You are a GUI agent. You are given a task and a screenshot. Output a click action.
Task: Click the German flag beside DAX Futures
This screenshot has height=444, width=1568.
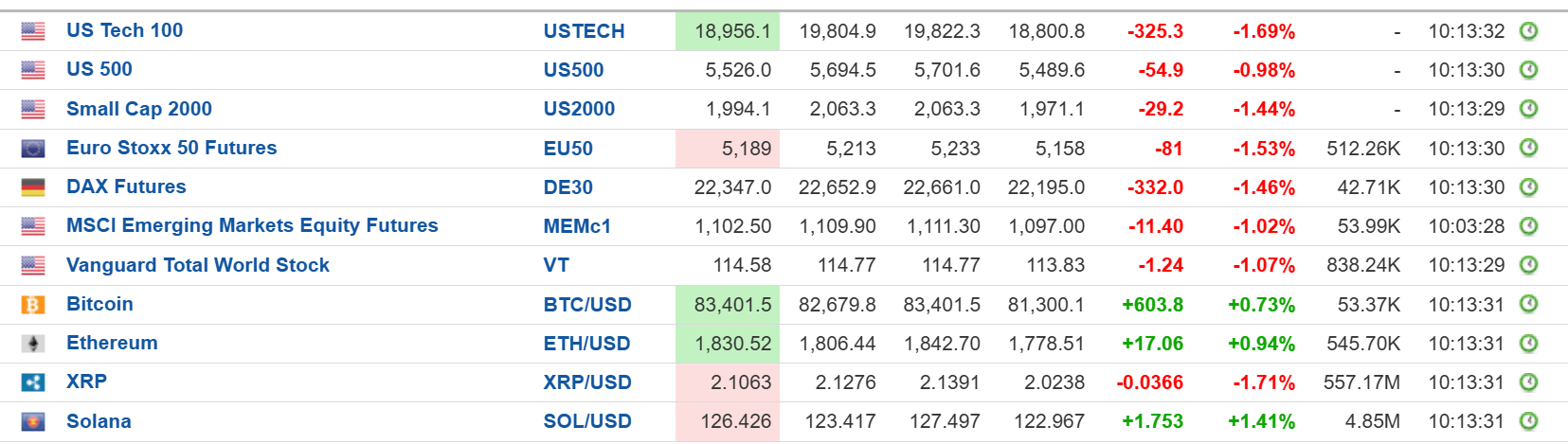[33, 187]
